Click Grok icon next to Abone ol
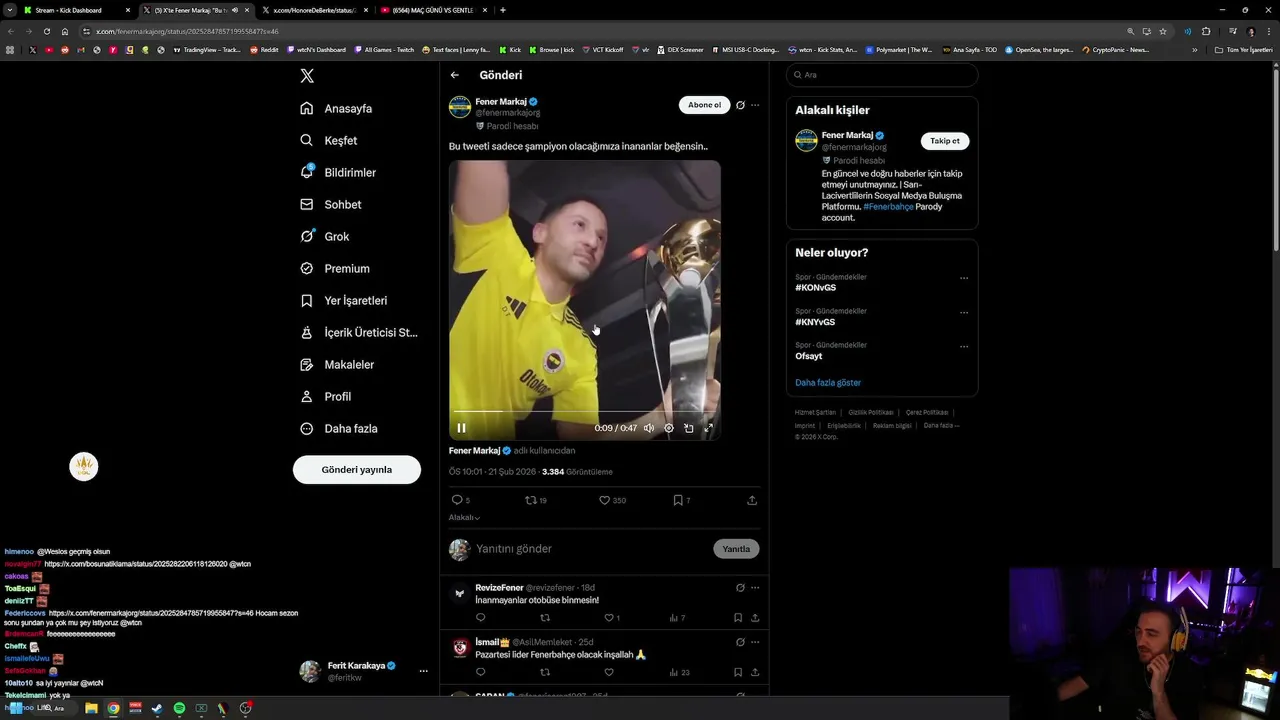Screen dimensions: 1280x720 740,105
